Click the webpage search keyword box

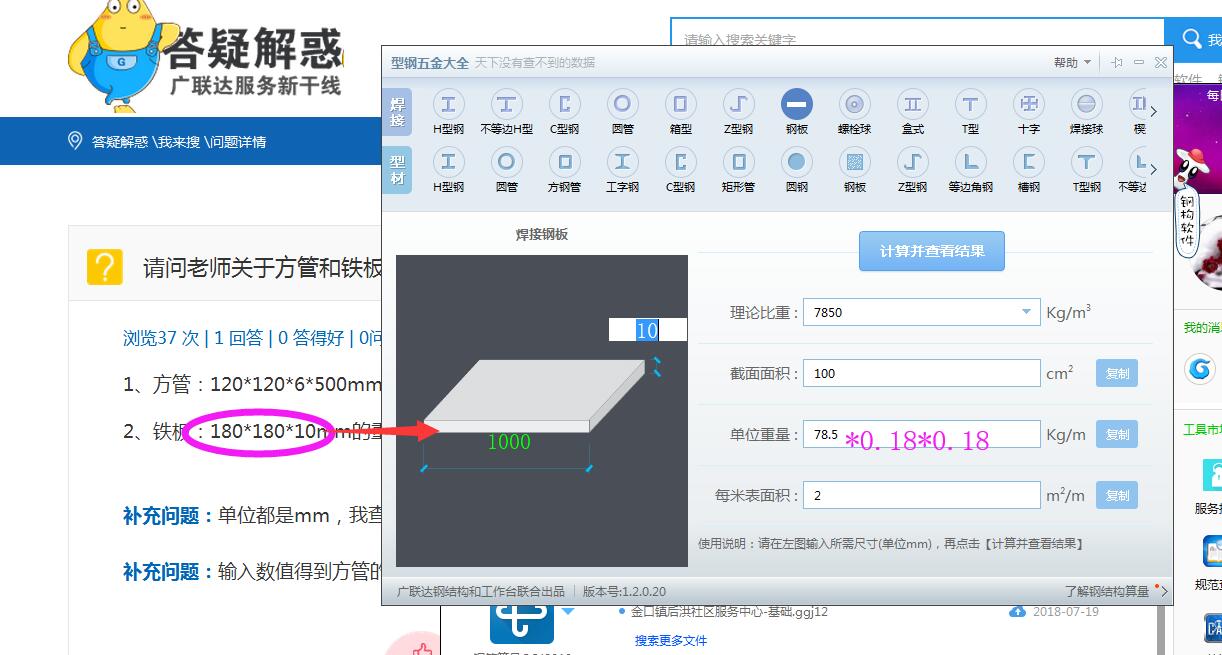point(917,40)
